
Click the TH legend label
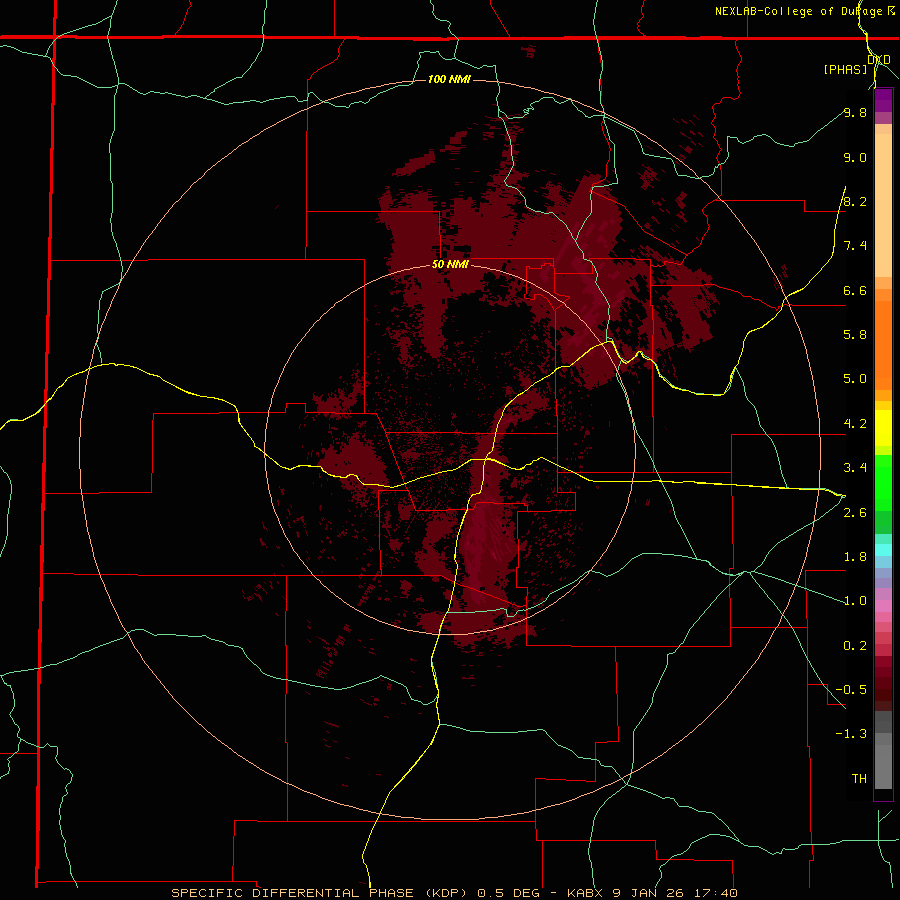tap(859, 779)
